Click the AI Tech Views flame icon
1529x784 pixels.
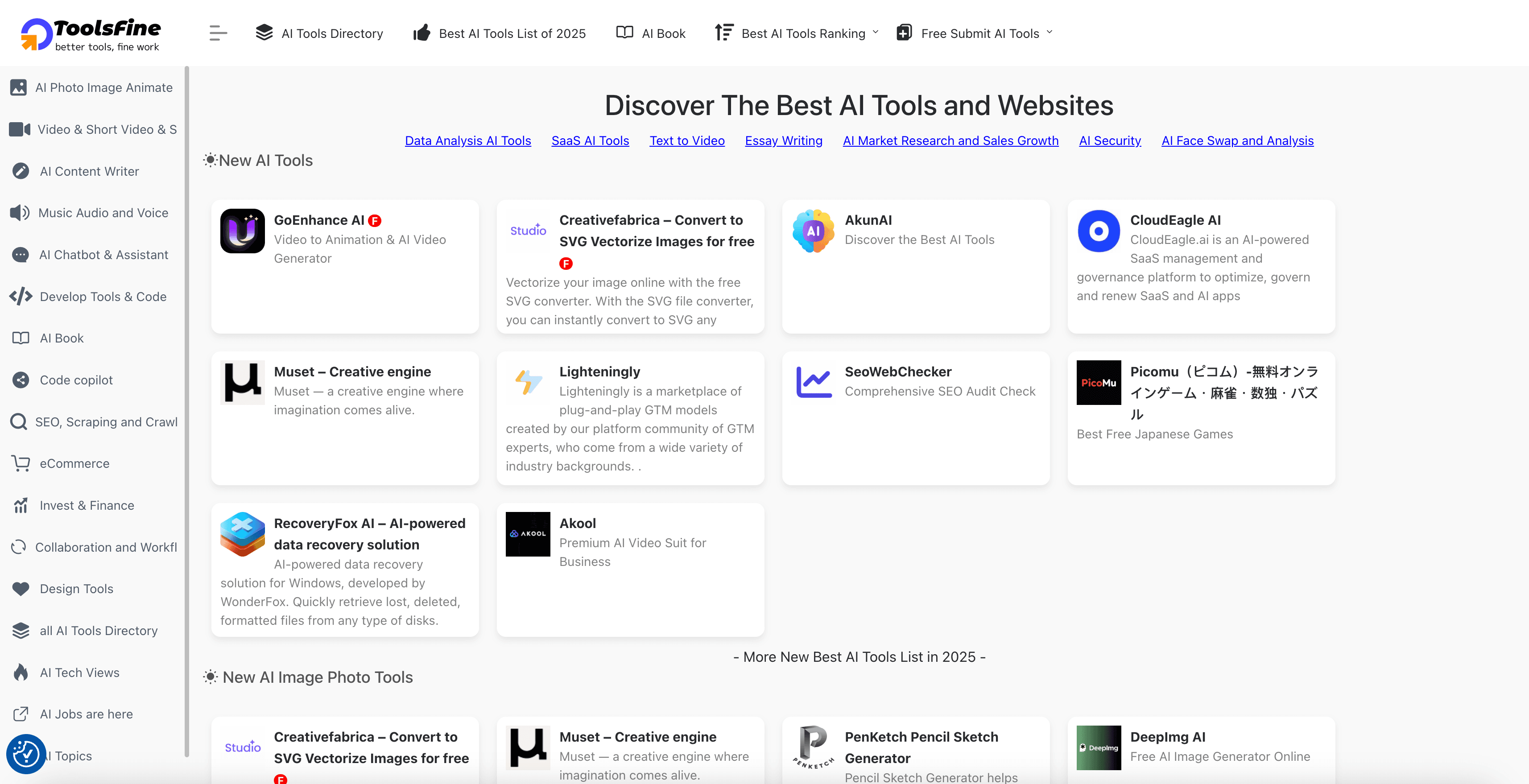pyautogui.click(x=21, y=673)
